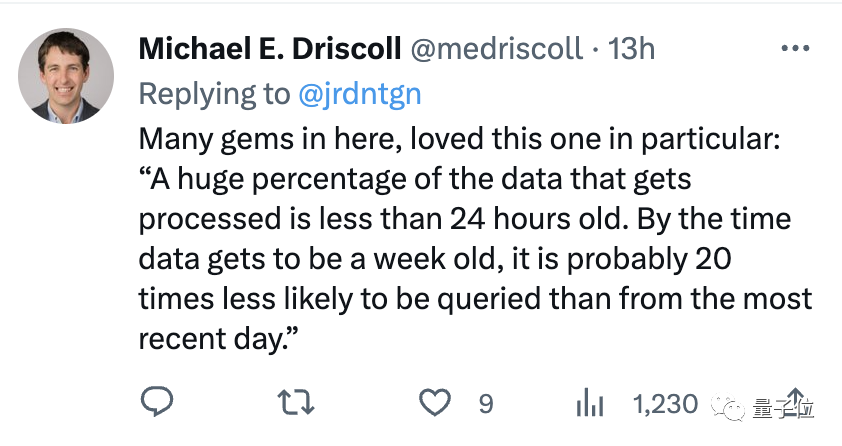The height and width of the screenshot is (446, 842).
Task: Click the like count showing 9
Action: (486, 404)
